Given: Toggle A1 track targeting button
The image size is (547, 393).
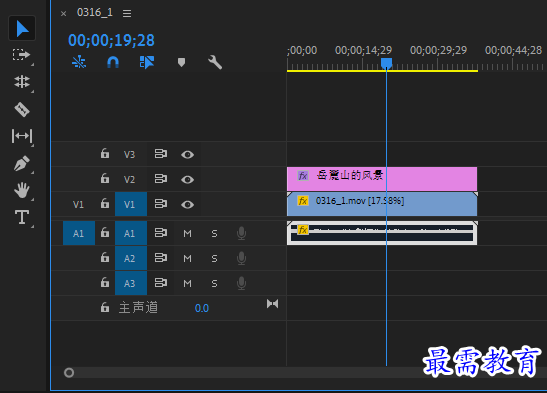Looking at the screenshot, I should point(131,233).
